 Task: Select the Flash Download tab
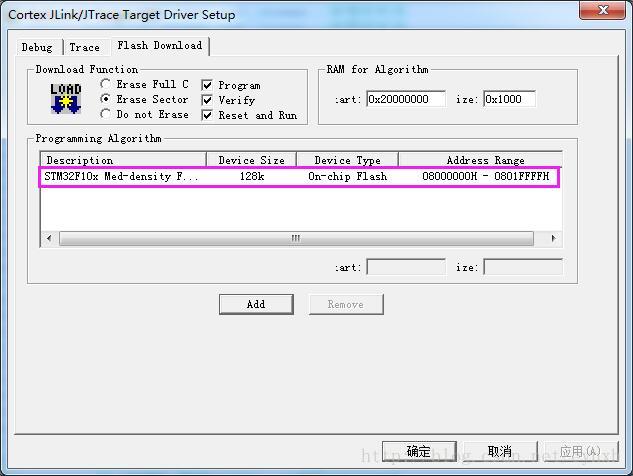[160, 46]
